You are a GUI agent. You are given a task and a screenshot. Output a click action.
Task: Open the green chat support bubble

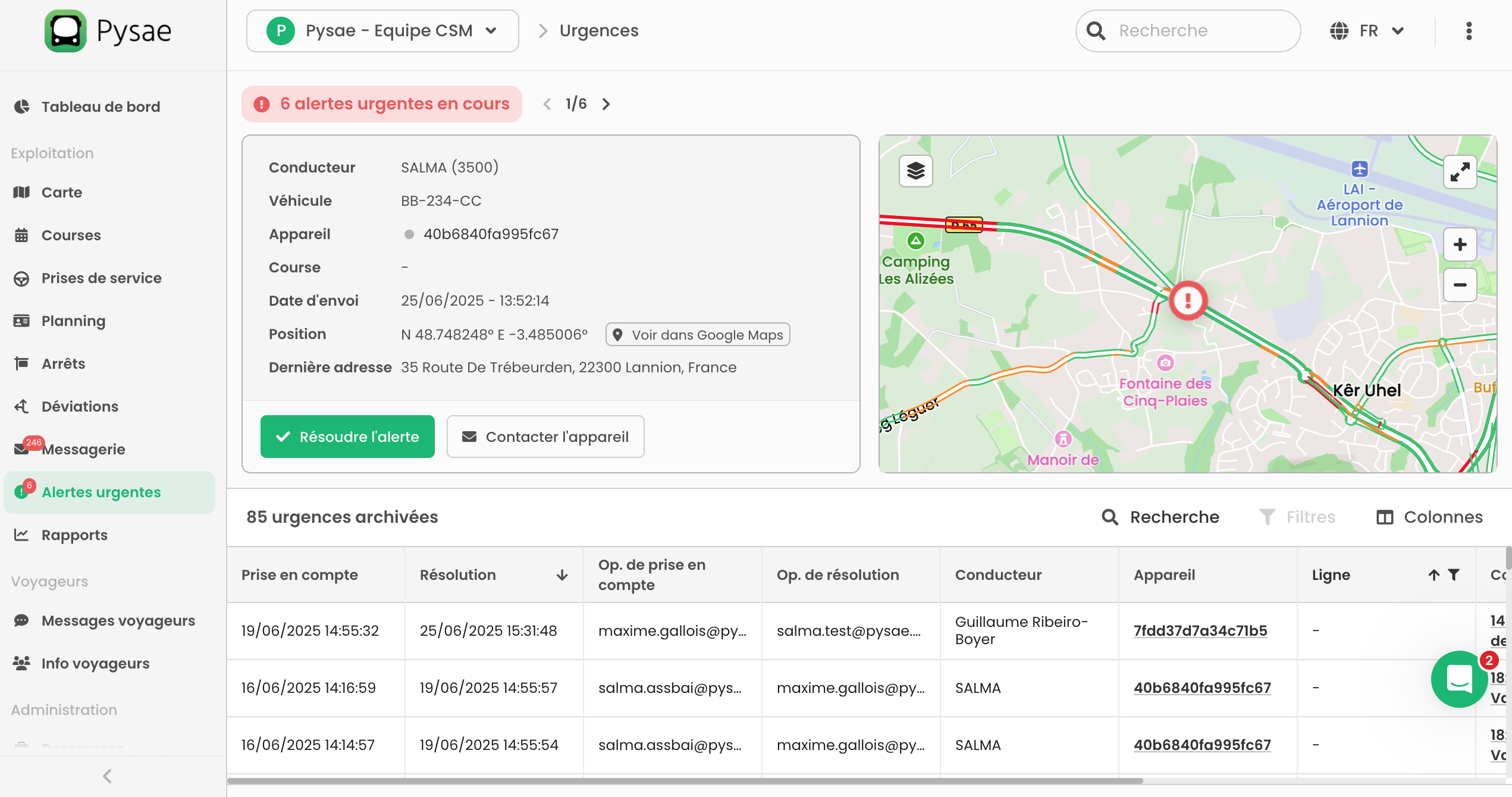tap(1459, 679)
